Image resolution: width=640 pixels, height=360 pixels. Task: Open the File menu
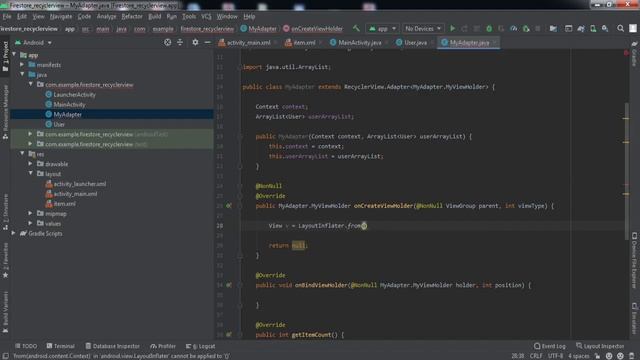coord(7,16)
